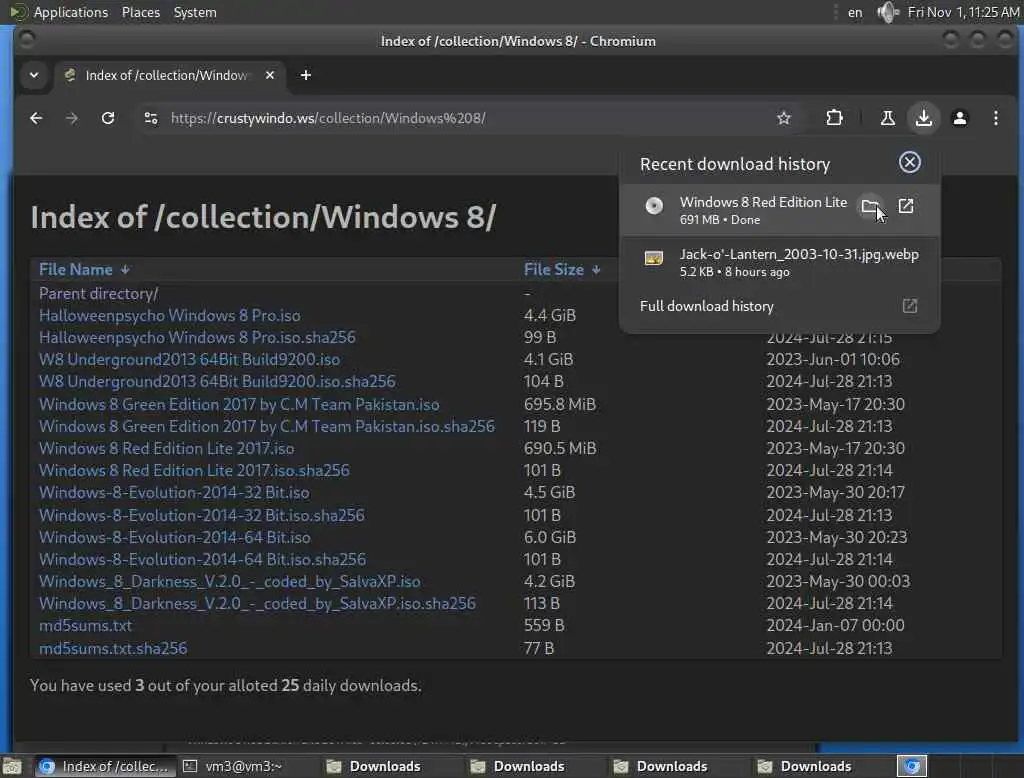Image resolution: width=1024 pixels, height=778 pixels.
Task: Click the Chromium icon at taskbar right
Action: [x=912, y=766]
